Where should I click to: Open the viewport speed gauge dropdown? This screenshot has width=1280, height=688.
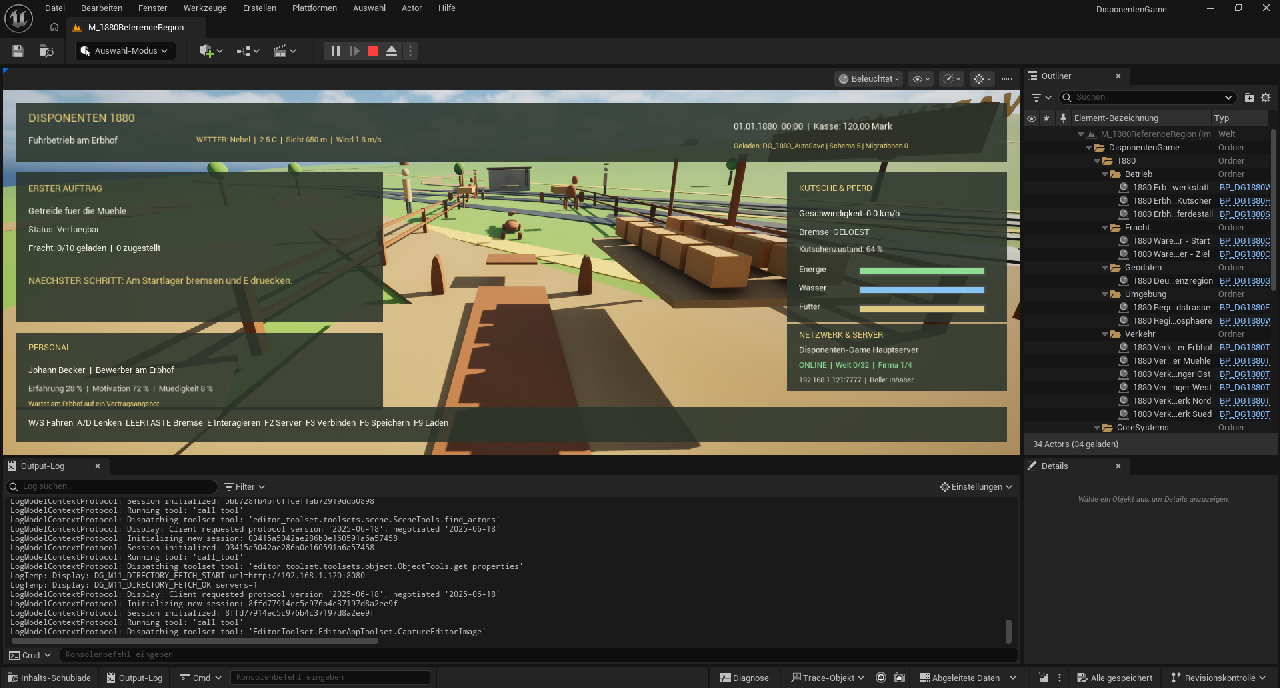coord(951,78)
